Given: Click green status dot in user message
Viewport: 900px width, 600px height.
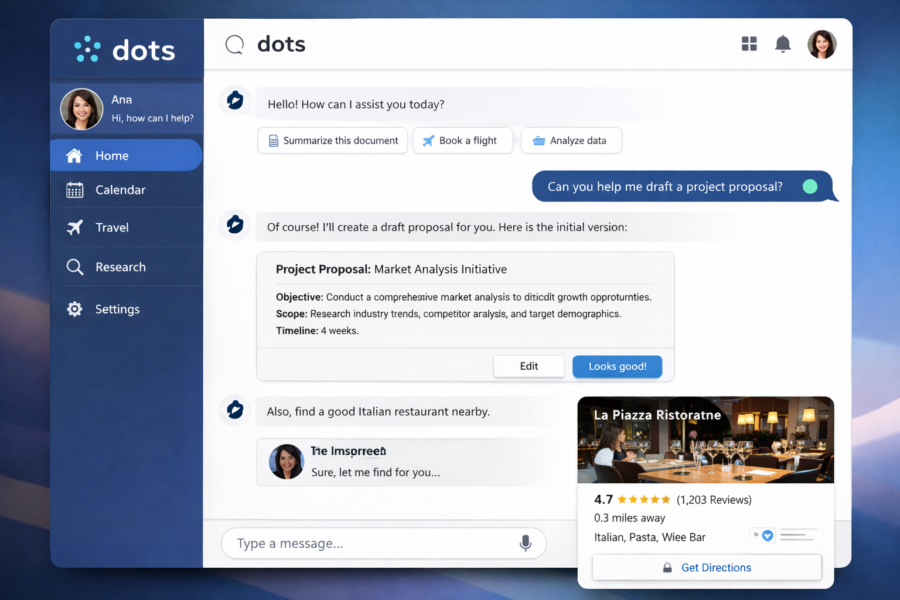Looking at the screenshot, I should pyautogui.click(x=810, y=187).
